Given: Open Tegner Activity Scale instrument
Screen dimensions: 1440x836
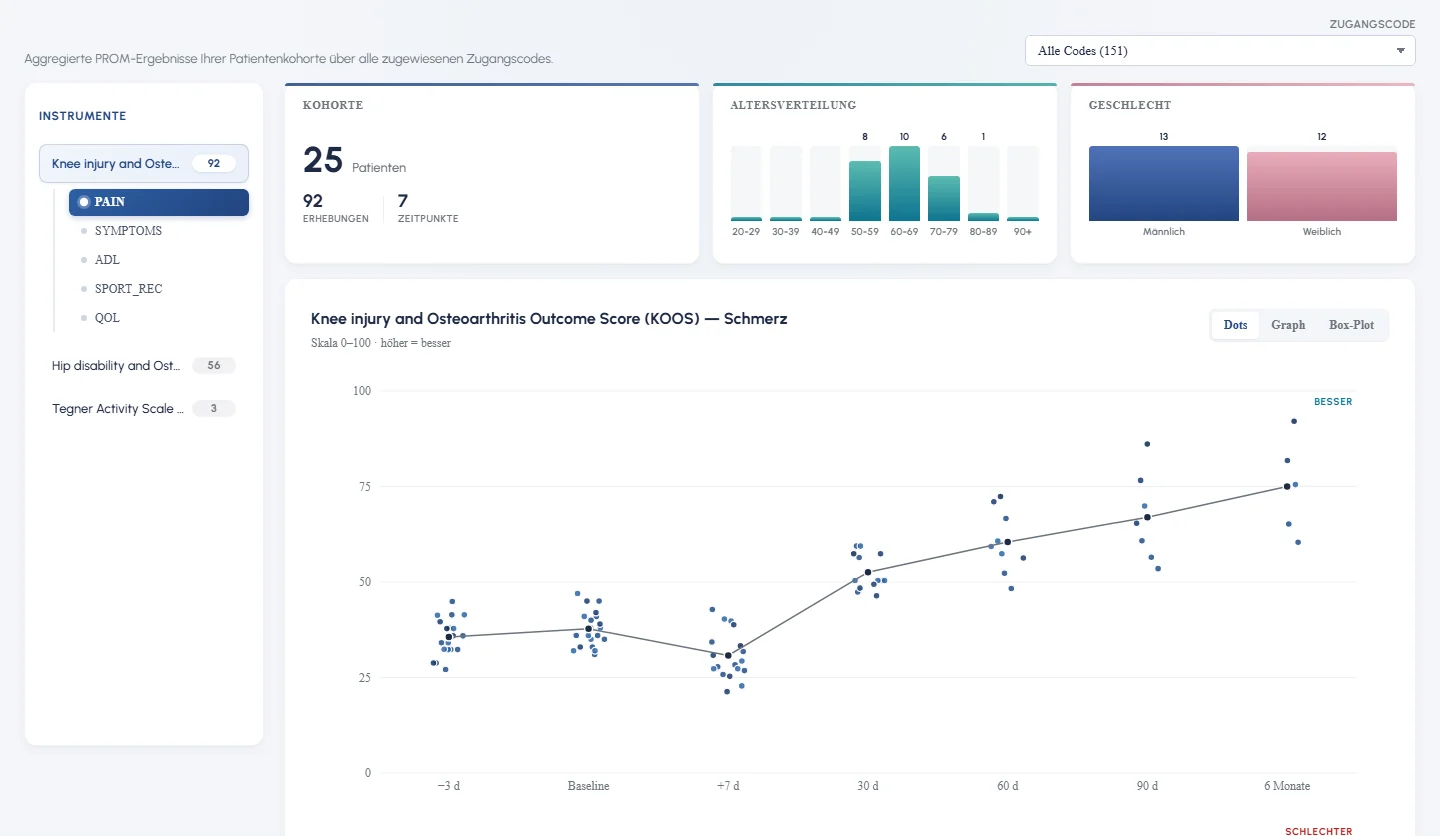Looking at the screenshot, I should (144, 409).
